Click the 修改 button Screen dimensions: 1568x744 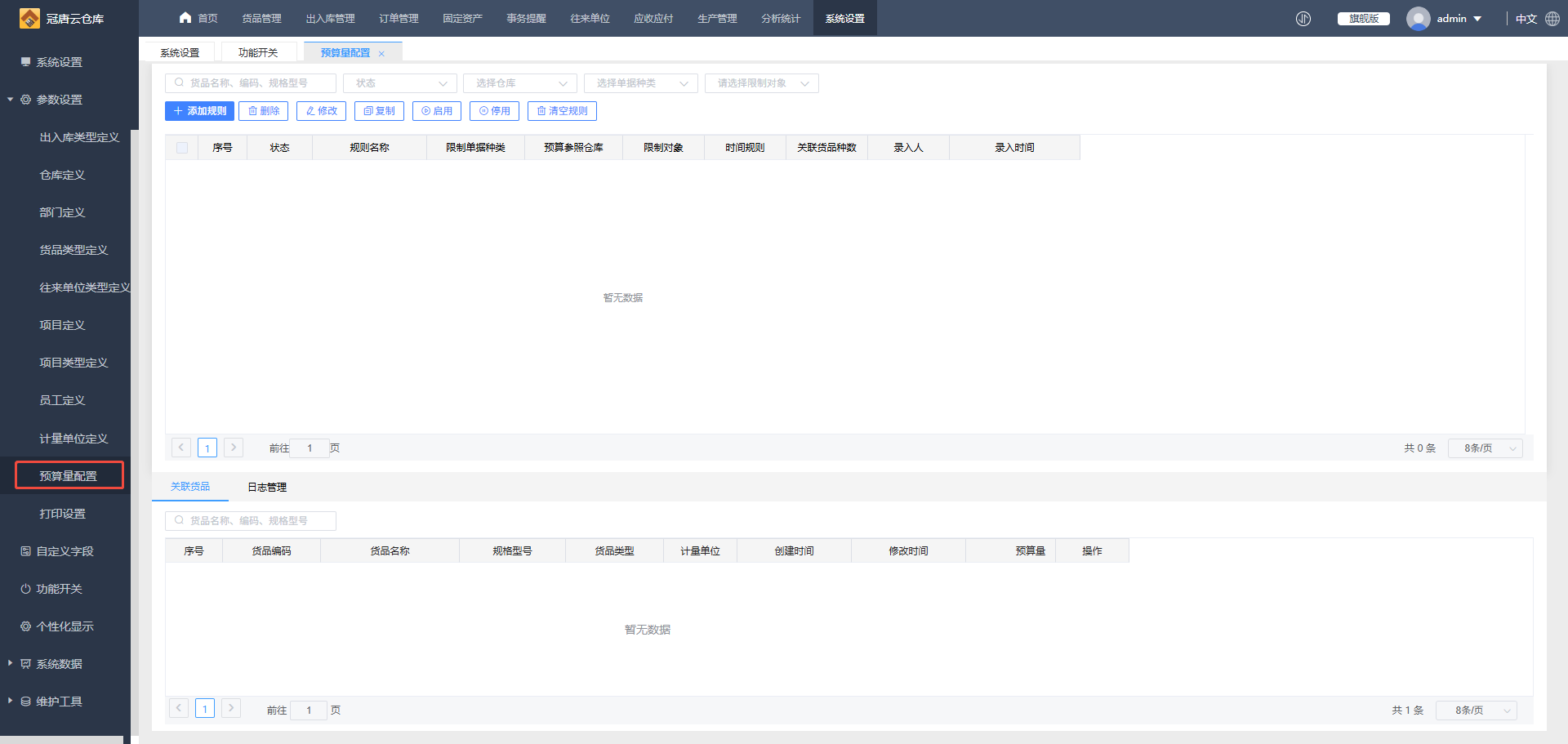point(321,111)
